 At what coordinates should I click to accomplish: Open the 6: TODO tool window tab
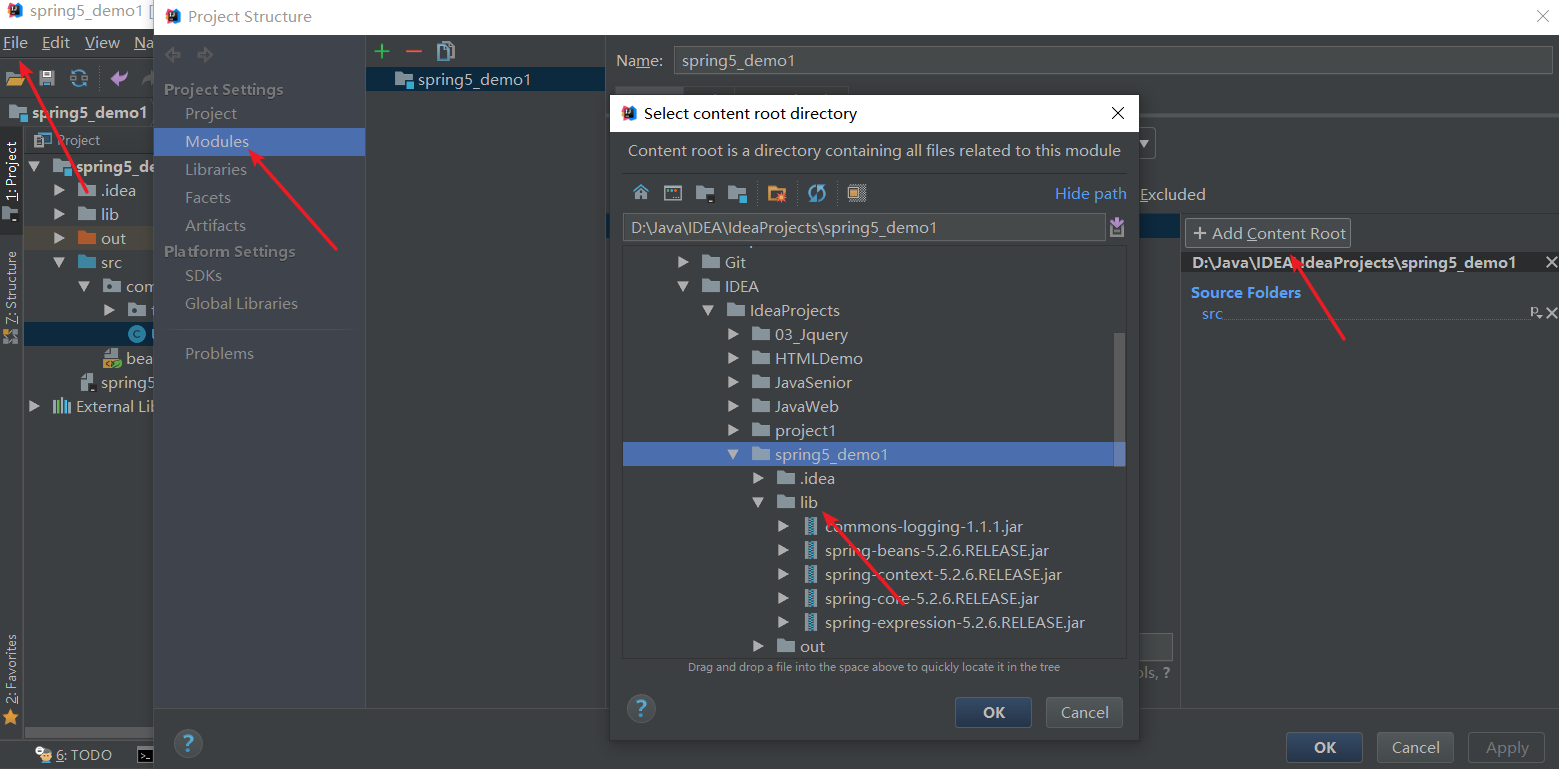pos(73,755)
